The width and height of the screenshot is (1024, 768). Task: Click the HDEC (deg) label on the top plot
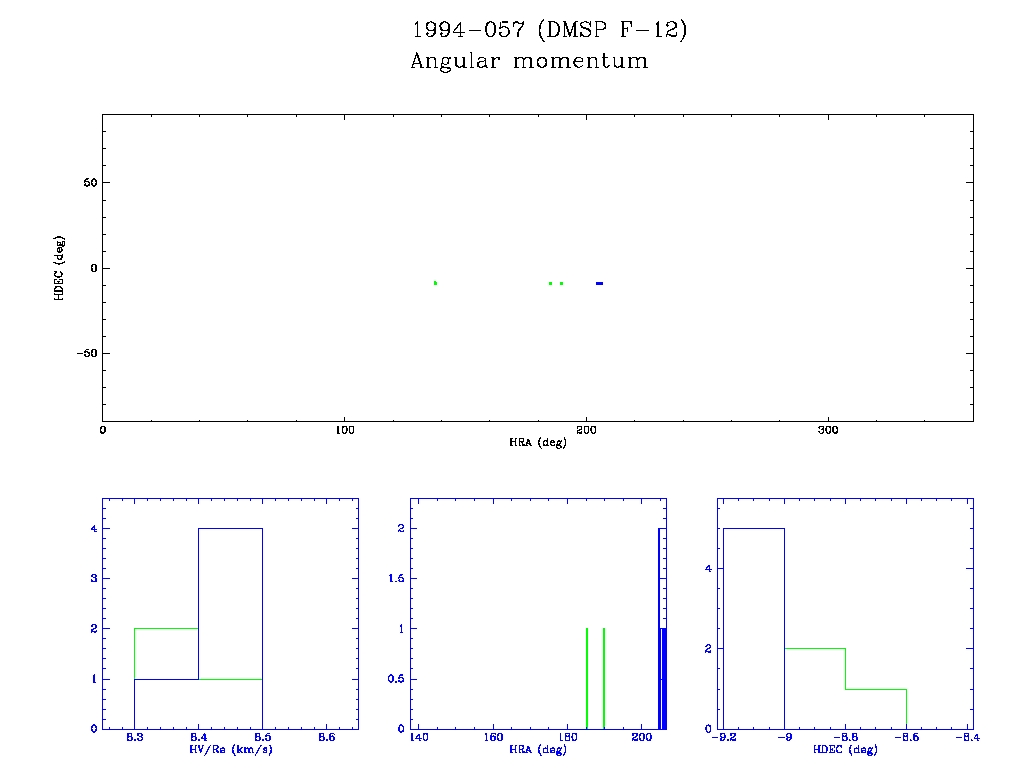click(x=60, y=268)
